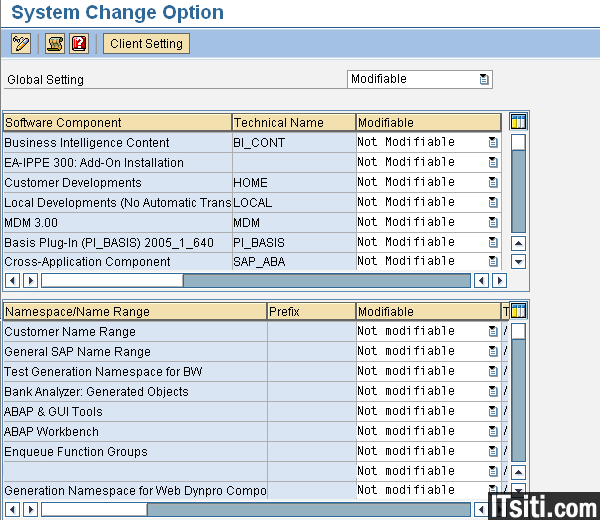Select Customer Name Range row text

coord(70,331)
